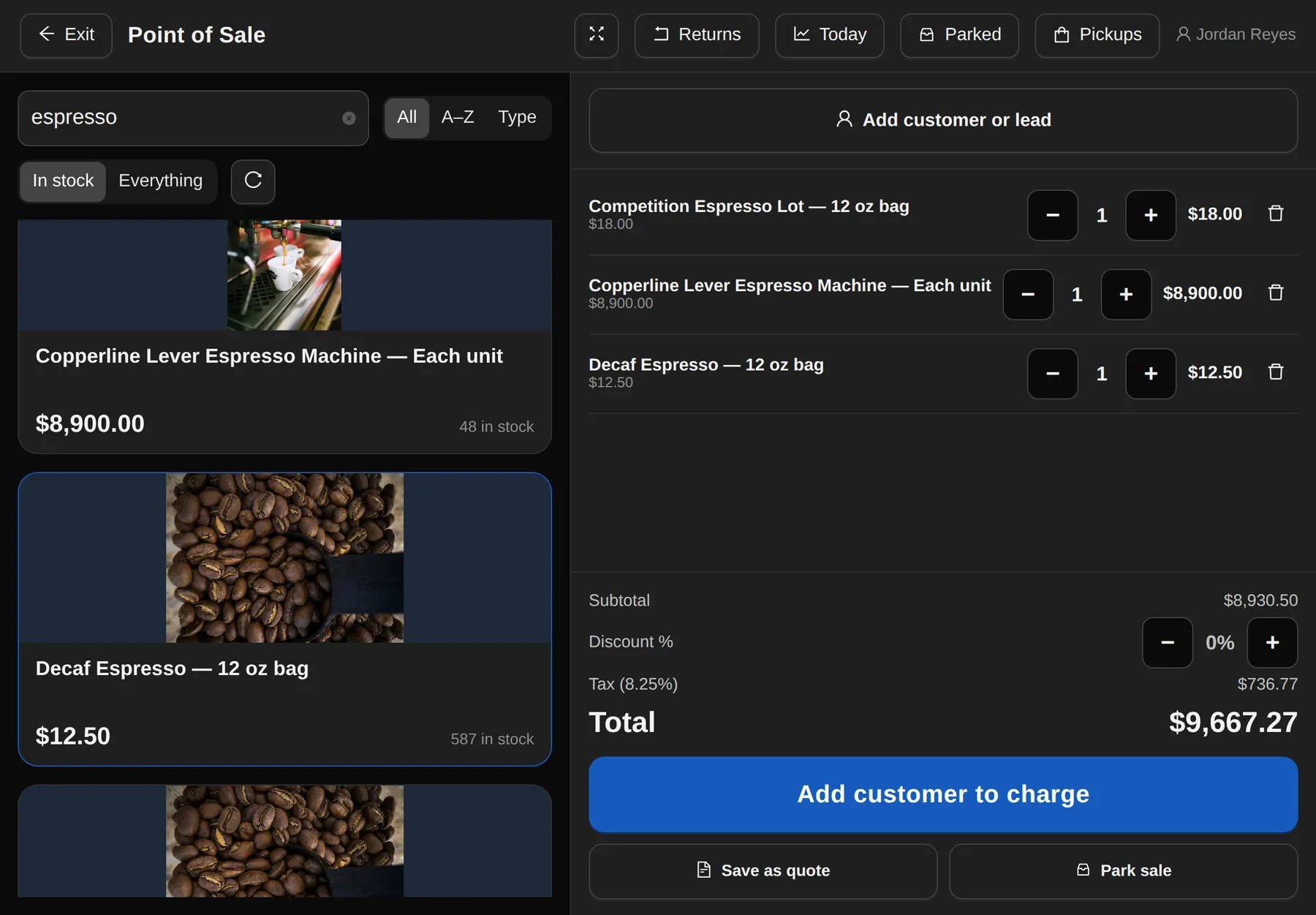This screenshot has width=1316, height=915.
Task: Remove Copperline Lever Espresso Machine from cart
Action: (1276, 293)
